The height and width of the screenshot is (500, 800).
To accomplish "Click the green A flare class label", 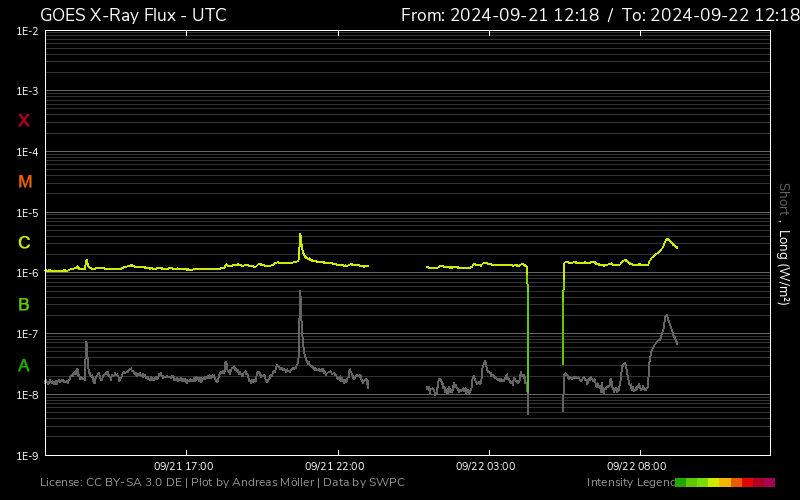I will pos(24,366).
